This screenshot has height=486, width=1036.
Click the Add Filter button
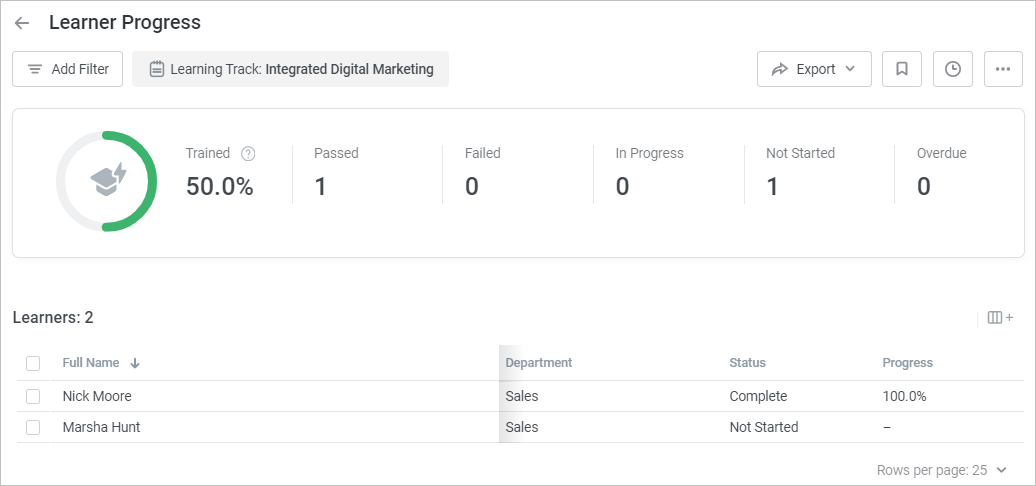tap(68, 69)
